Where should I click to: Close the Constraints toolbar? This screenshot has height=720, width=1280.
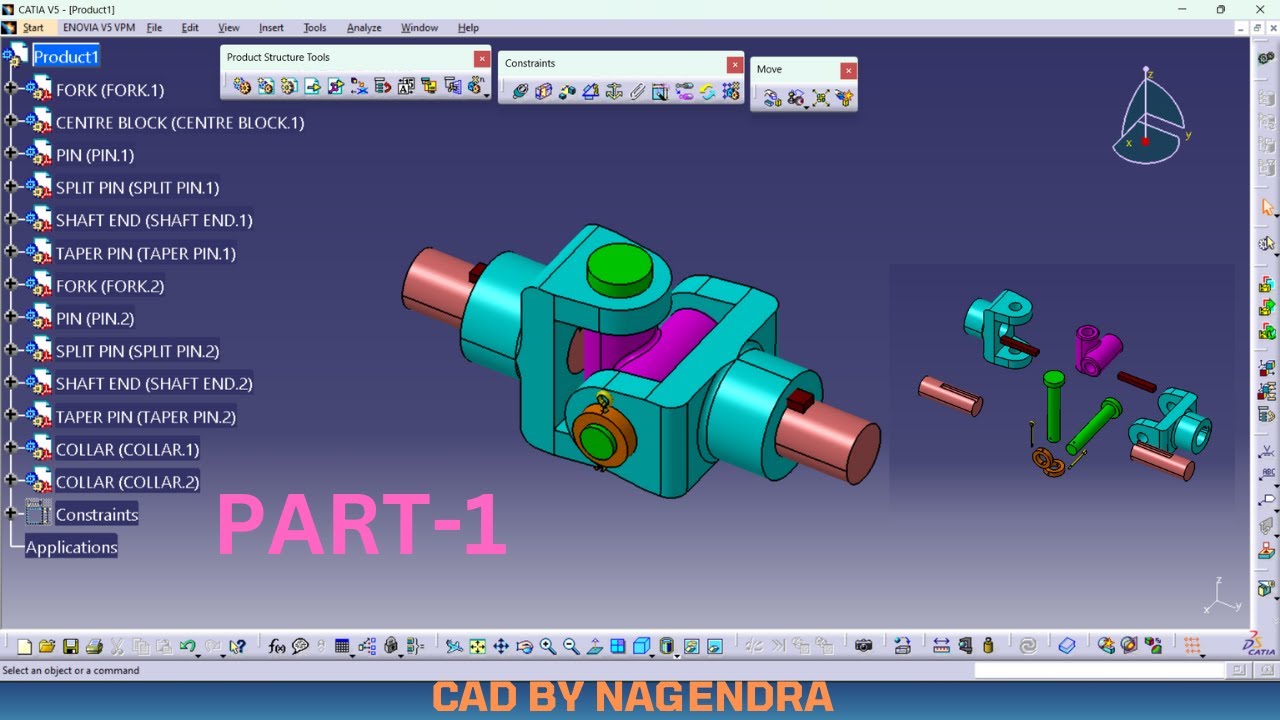(735, 65)
